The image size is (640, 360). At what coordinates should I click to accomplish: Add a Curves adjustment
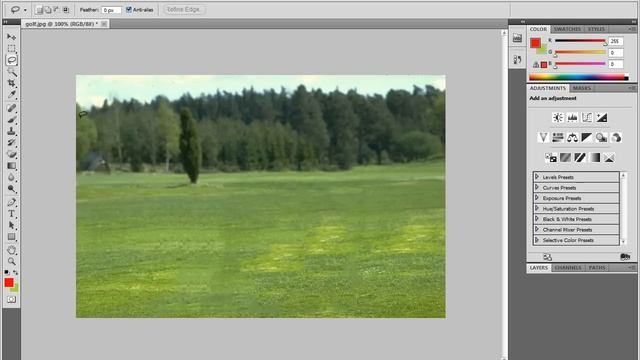[x=587, y=118]
